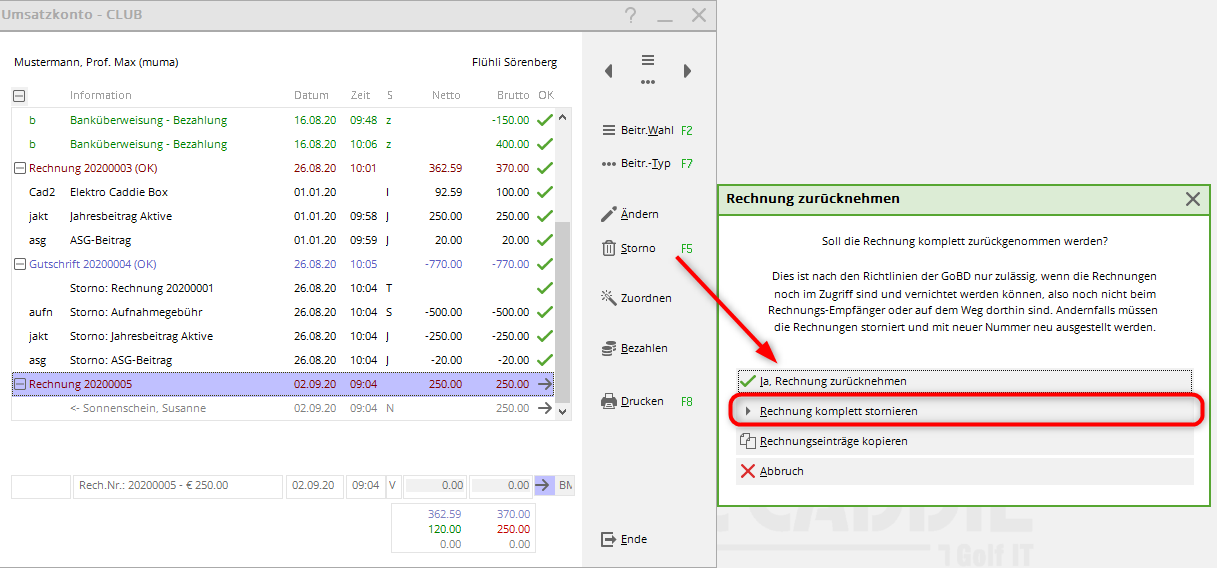Open the hamburger list menu icon

648,61
